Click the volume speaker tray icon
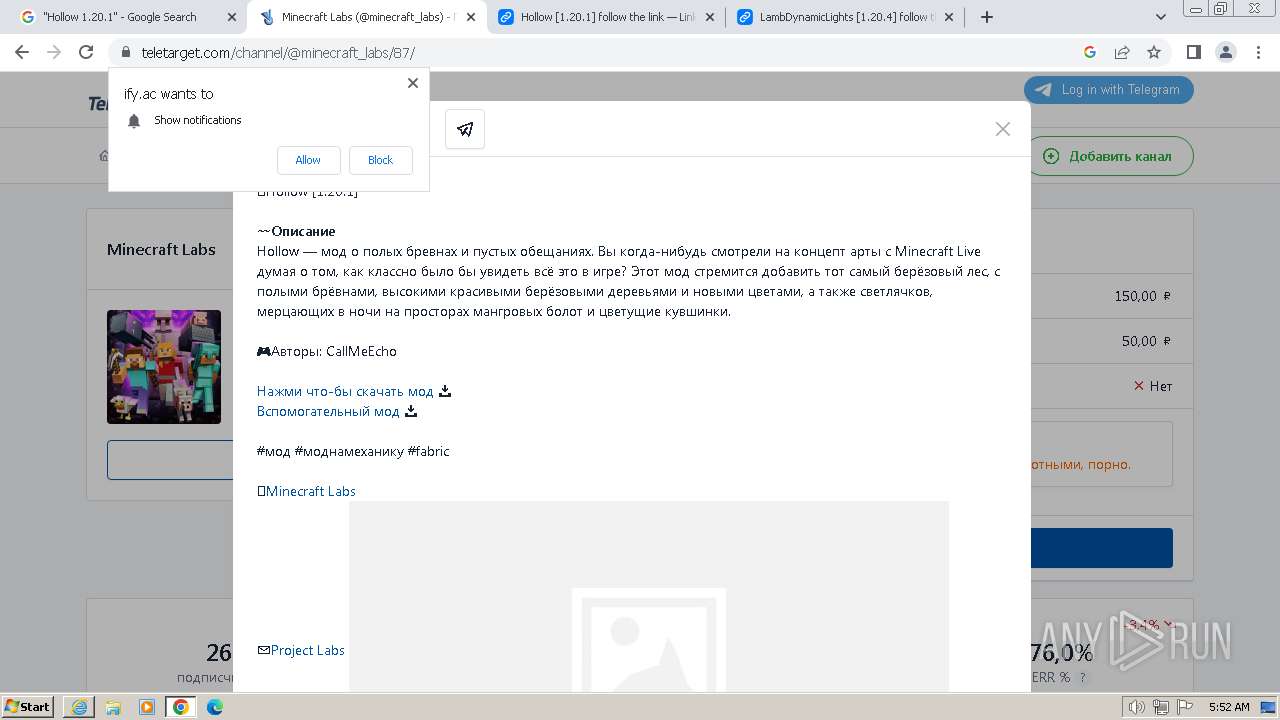1280x720 pixels. 1137,707
